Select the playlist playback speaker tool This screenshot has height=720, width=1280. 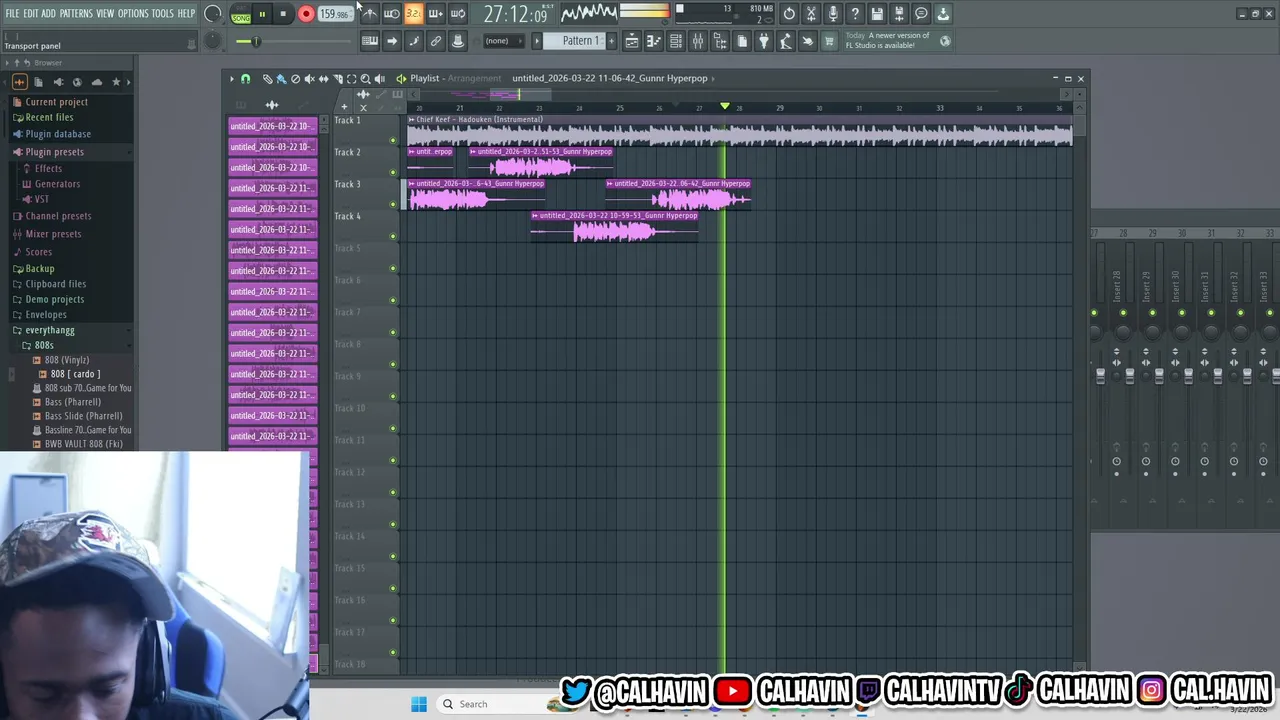click(x=379, y=78)
